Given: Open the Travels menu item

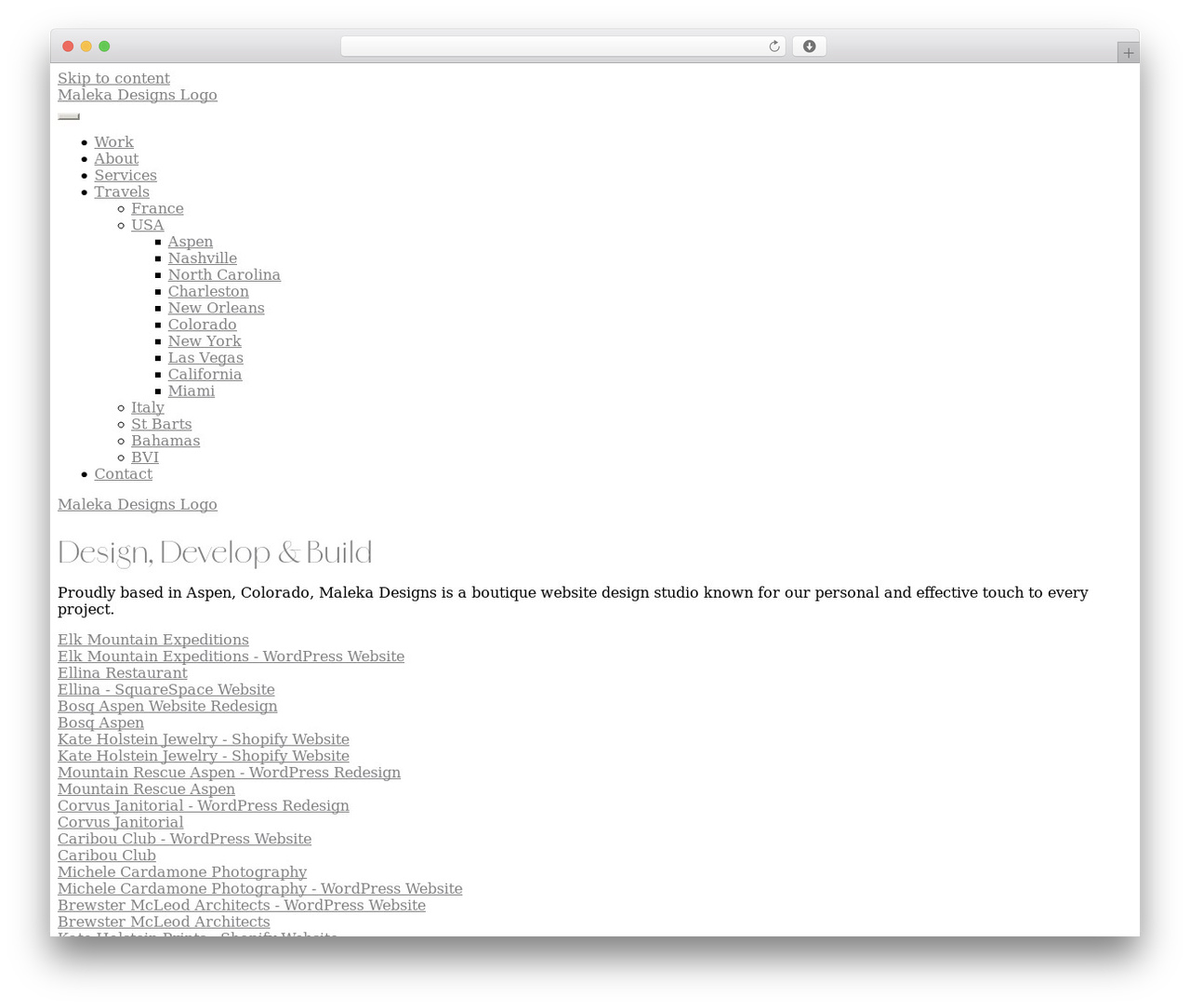Looking at the screenshot, I should coord(122,192).
